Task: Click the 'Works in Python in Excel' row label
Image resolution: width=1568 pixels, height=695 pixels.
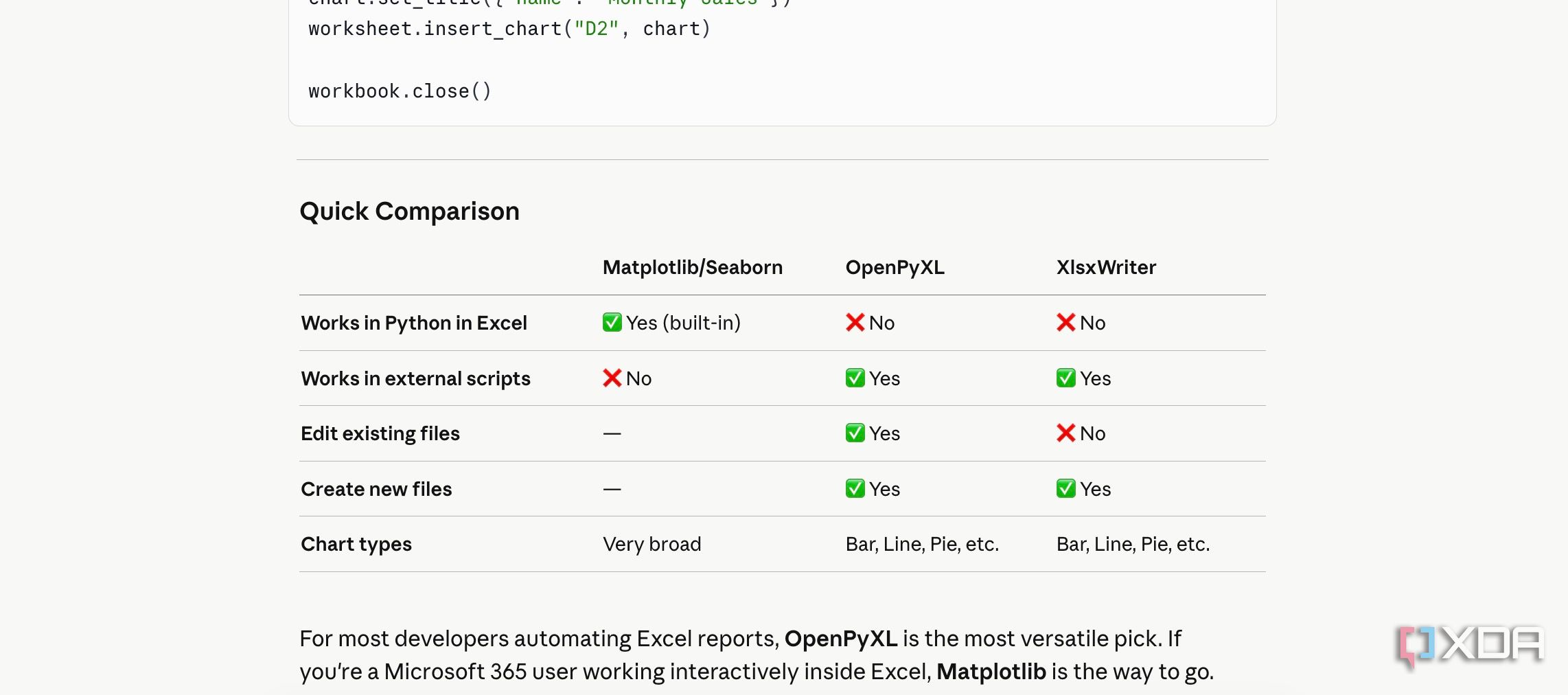Action: [414, 323]
